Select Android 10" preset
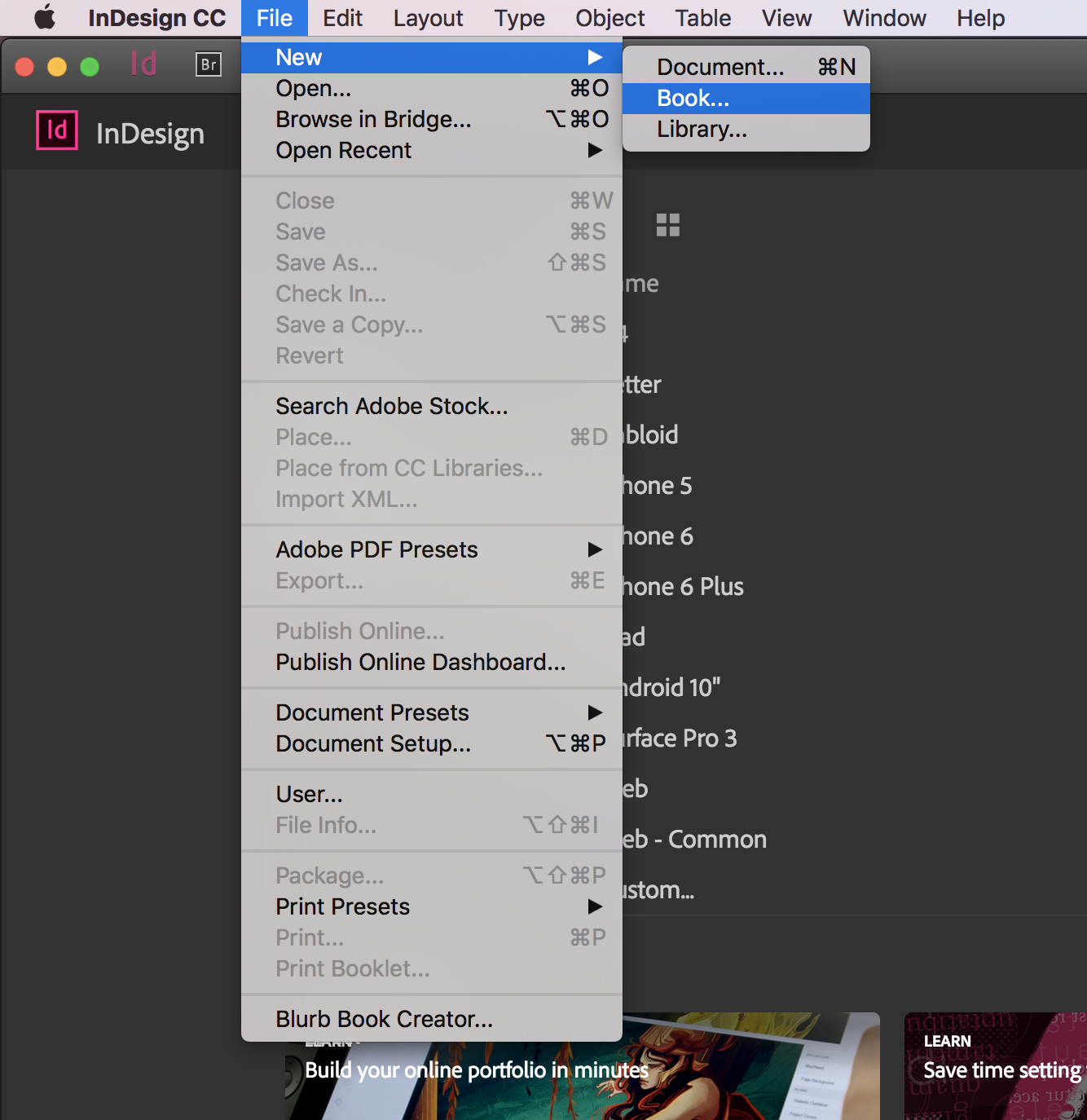The width and height of the screenshot is (1087, 1120). click(x=671, y=687)
